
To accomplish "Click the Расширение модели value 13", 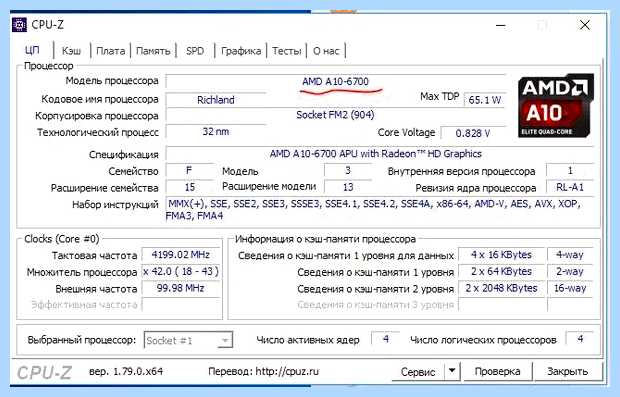I will [348, 187].
